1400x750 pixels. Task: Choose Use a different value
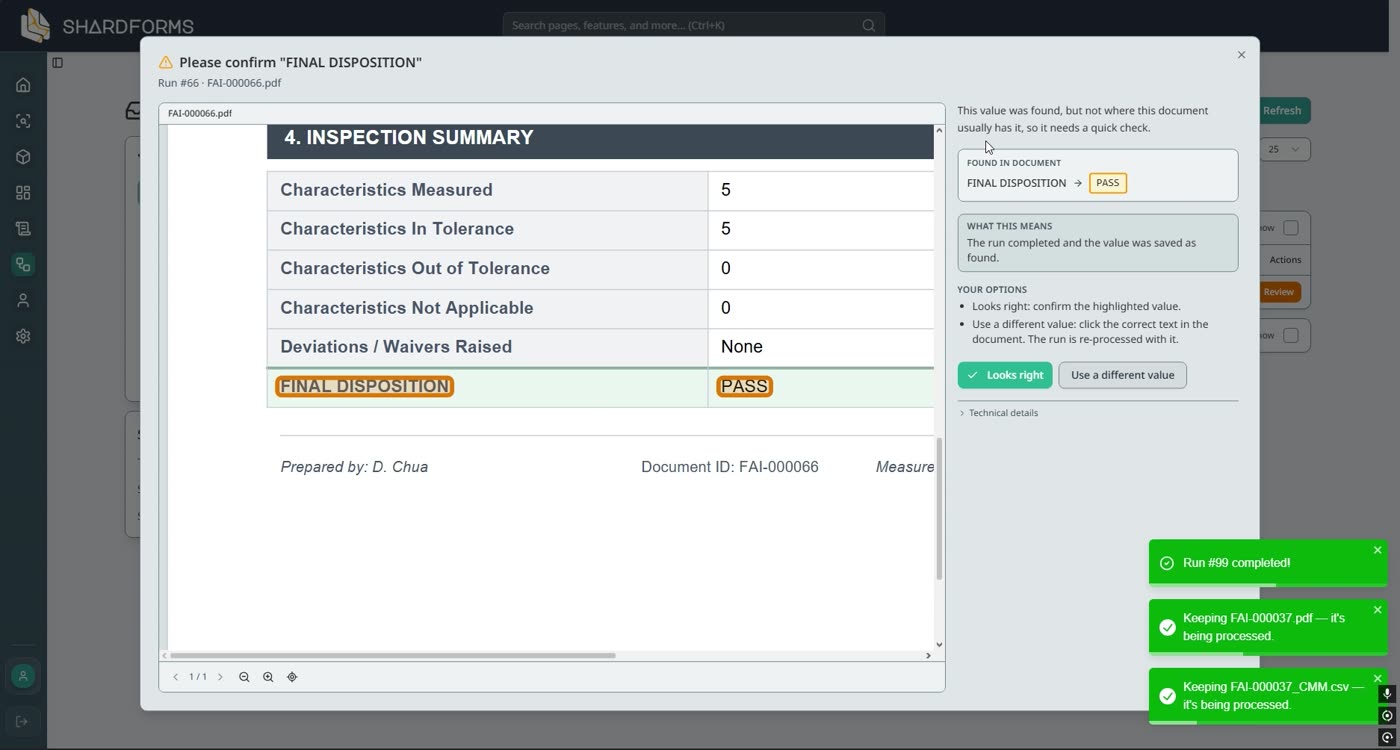1122,375
